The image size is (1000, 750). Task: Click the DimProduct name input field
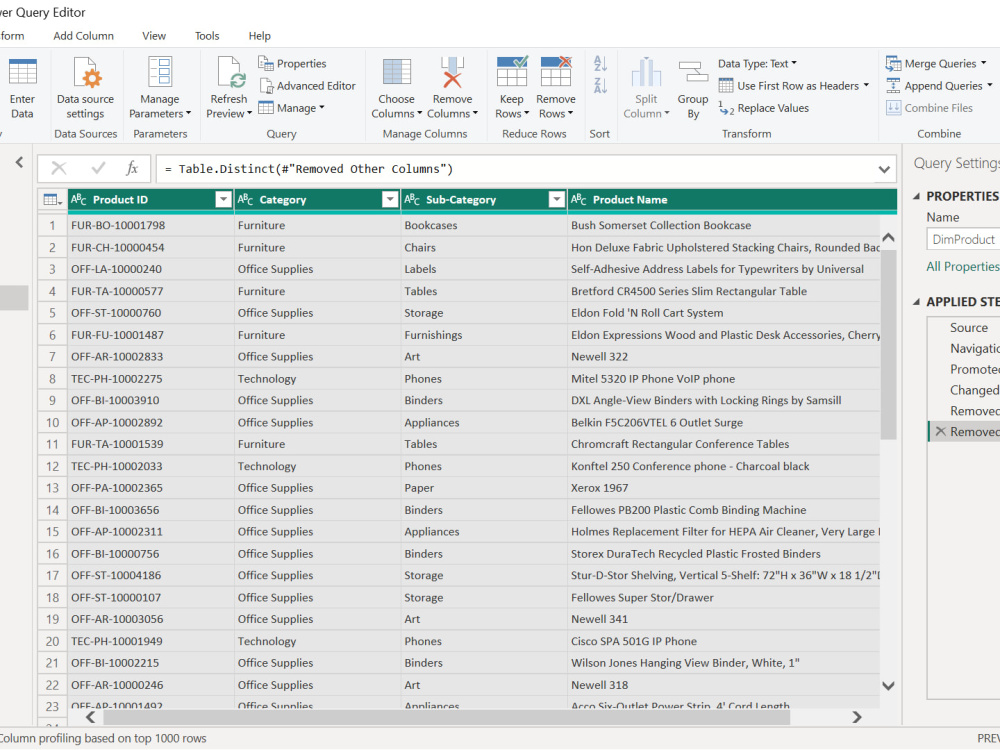963,239
